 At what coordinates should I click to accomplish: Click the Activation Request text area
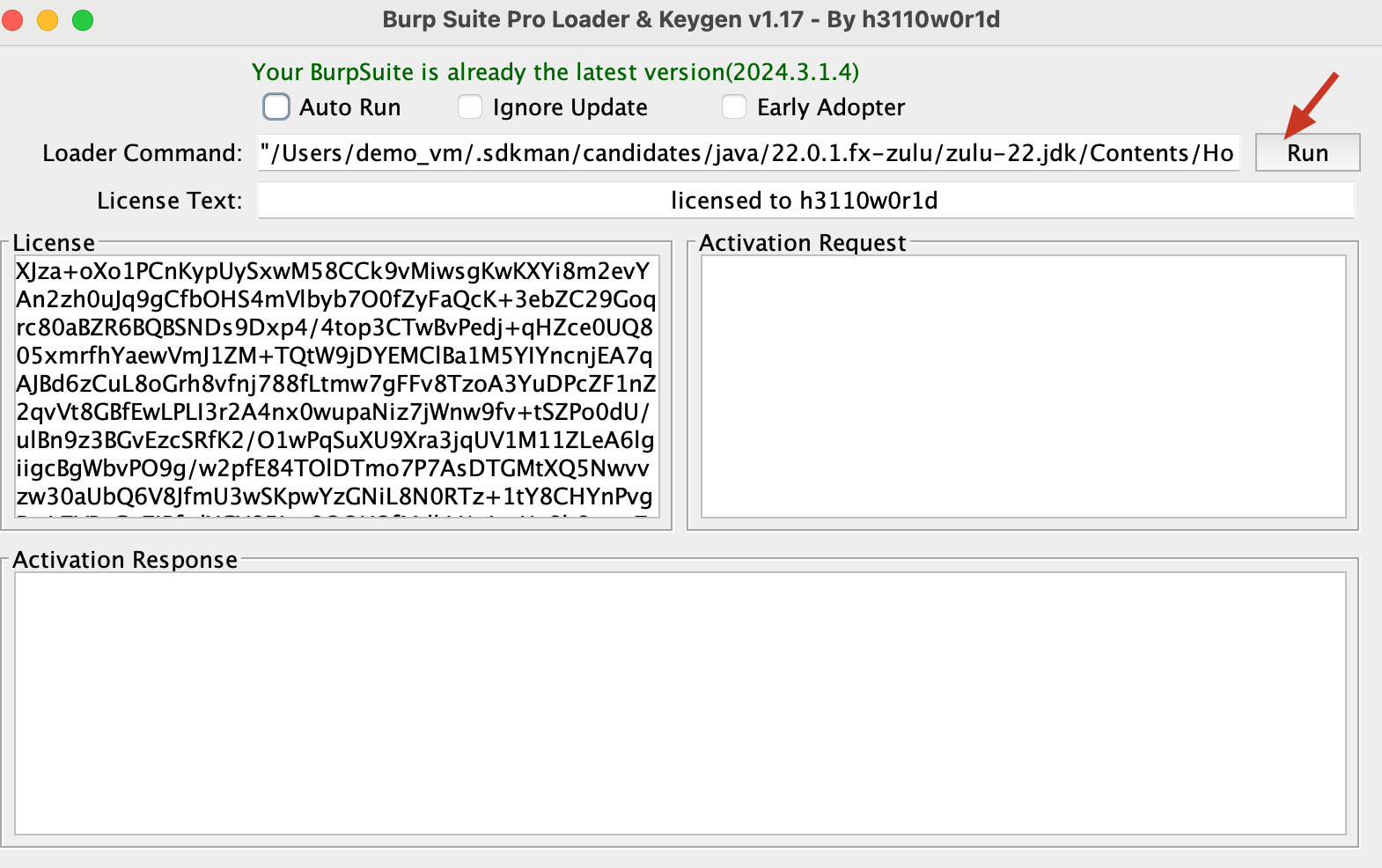[x=1023, y=386]
